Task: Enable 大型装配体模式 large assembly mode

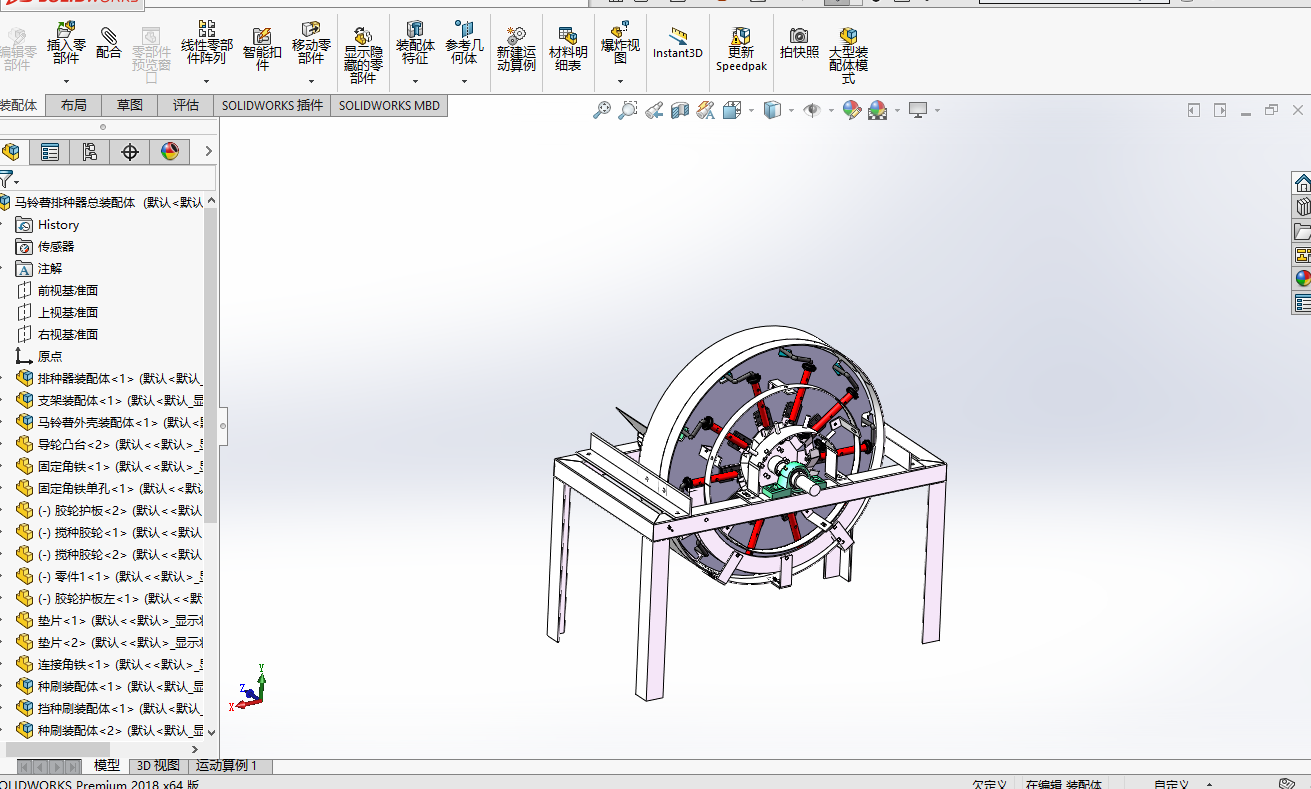Action: [848, 56]
